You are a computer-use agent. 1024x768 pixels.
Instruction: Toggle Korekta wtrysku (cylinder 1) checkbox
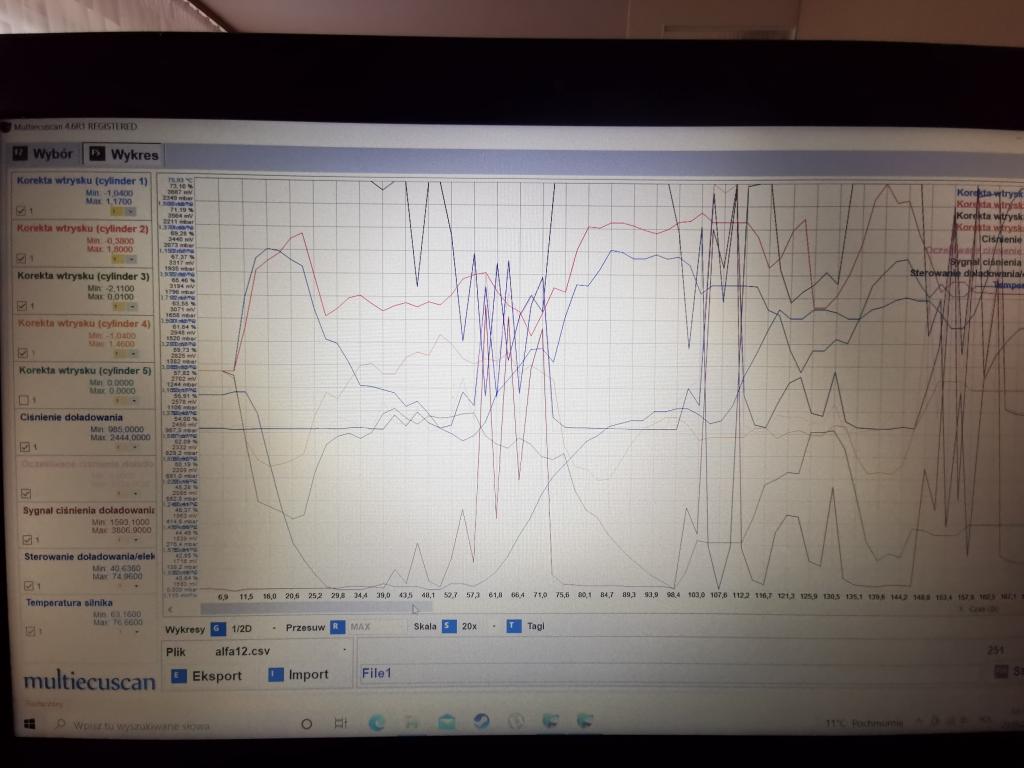coord(21,211)
